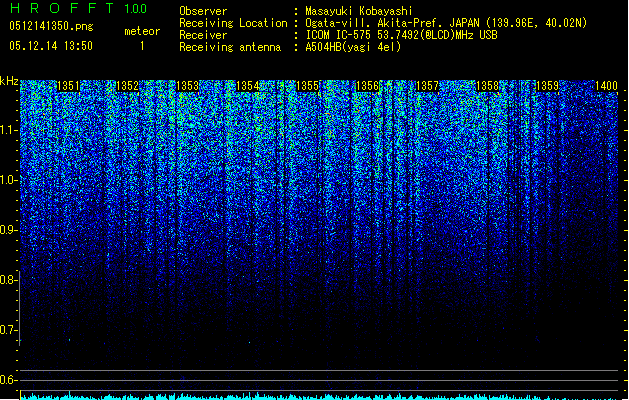Click the 1355 time marker
Viewport: 629px width, 400px height.
[x=307, y=86]
